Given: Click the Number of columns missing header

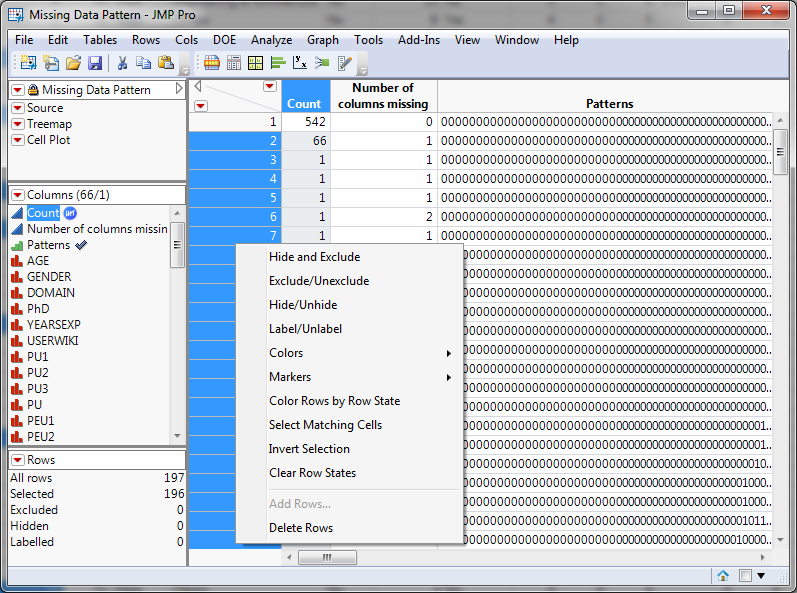Looking at the screenshot, I should click(384, 96).
